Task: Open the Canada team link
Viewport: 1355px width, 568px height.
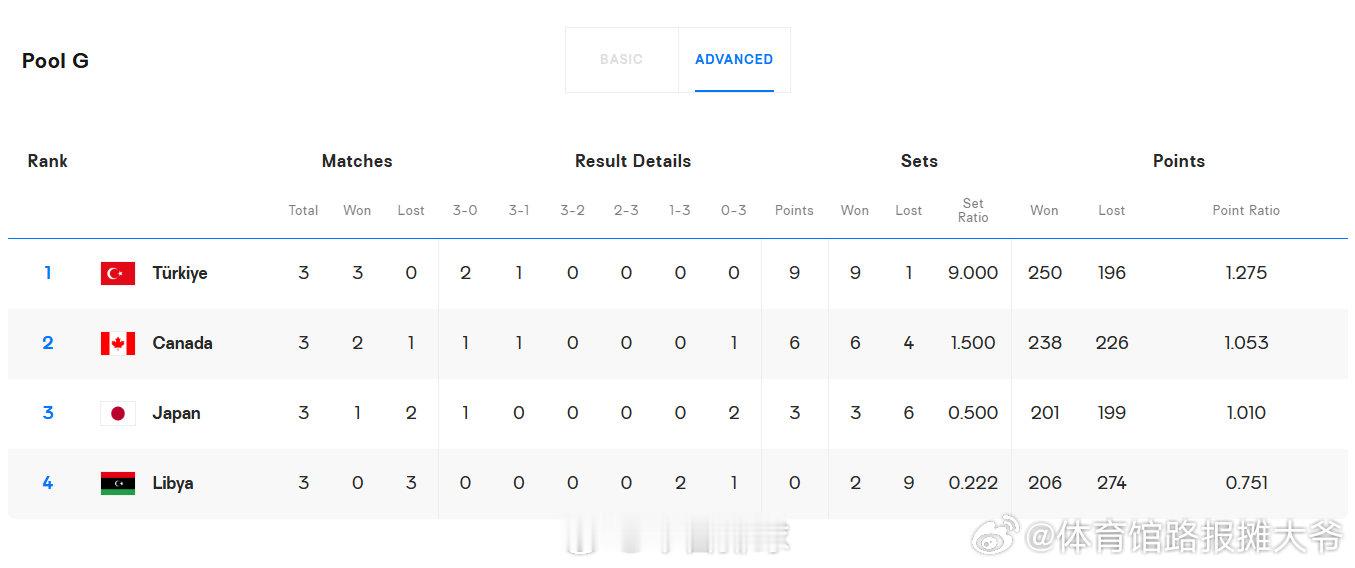Action: pyautogui.click(x=182, y=343)
